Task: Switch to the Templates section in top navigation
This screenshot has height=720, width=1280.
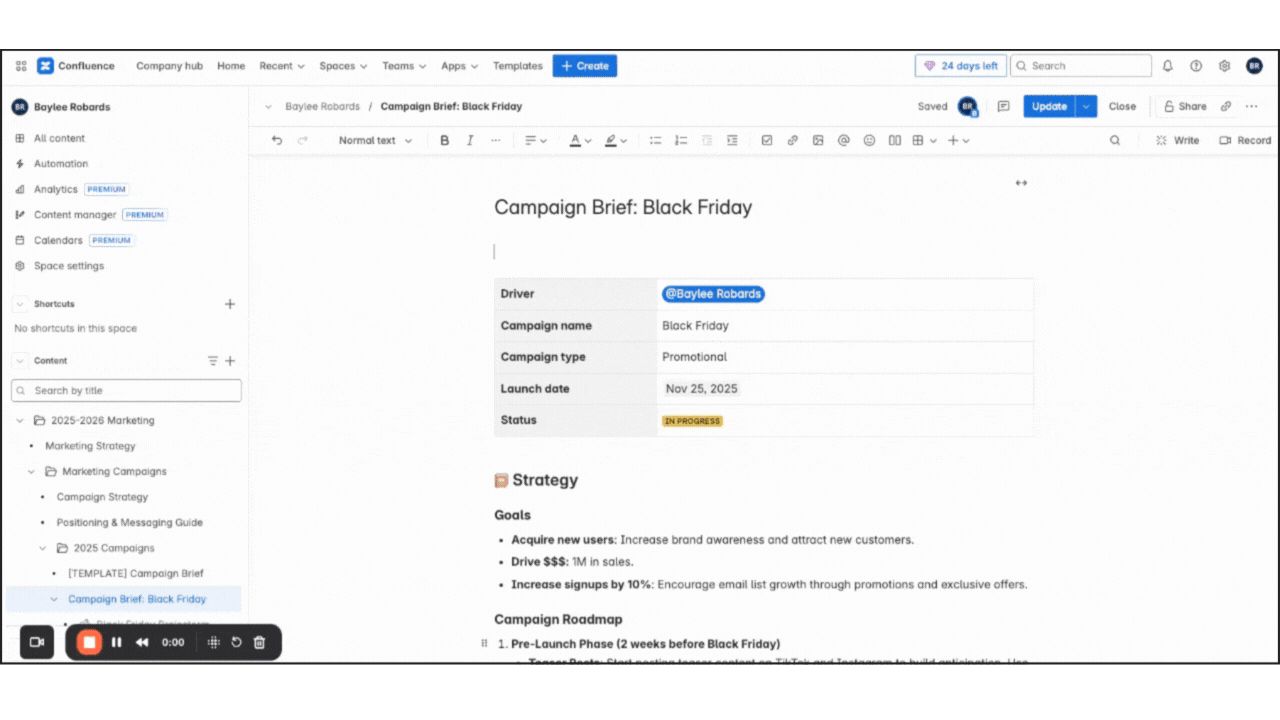Action: click(x=517, y=65)
